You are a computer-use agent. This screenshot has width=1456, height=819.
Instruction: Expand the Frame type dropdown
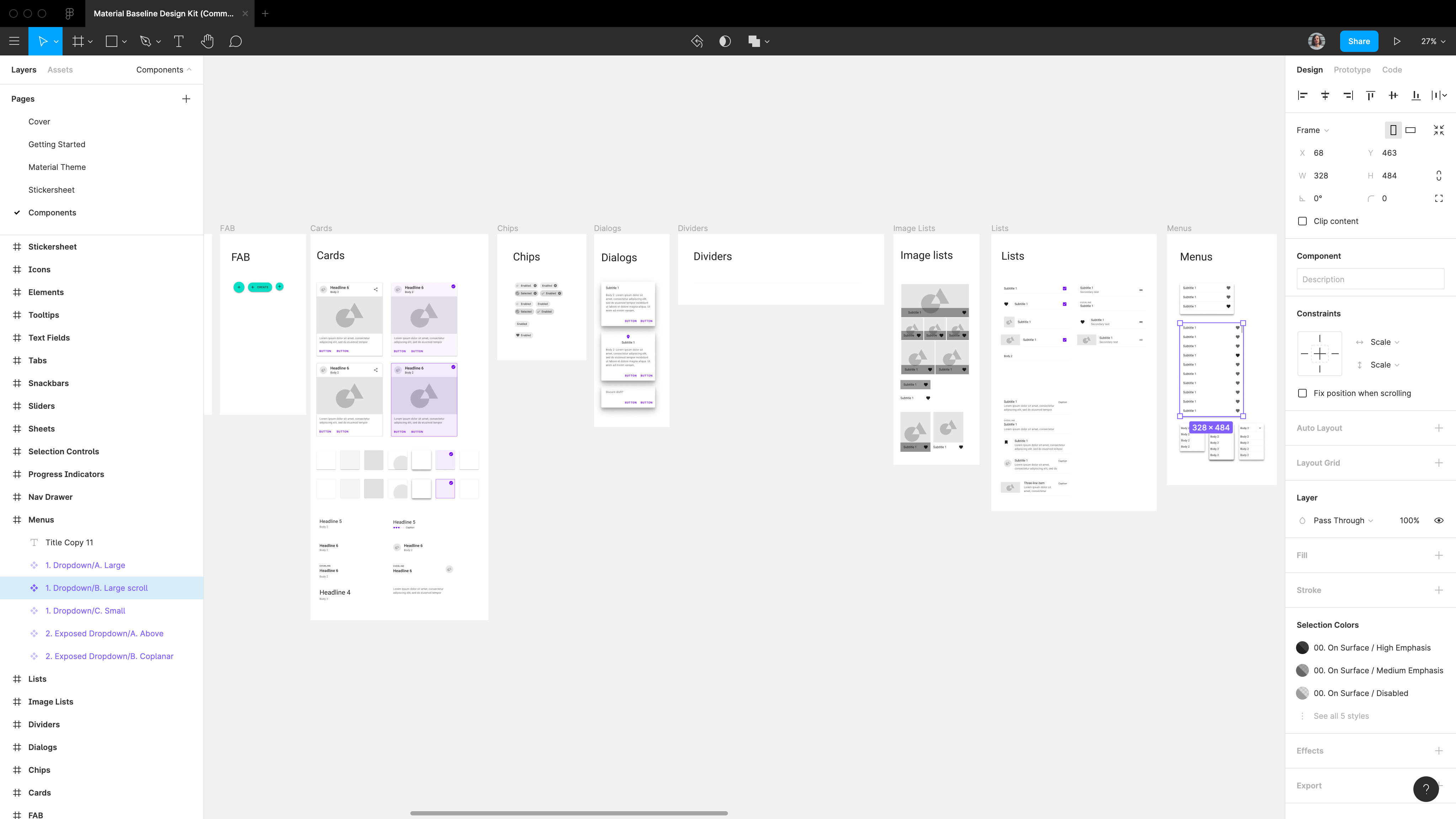(x=1312, y=130)
